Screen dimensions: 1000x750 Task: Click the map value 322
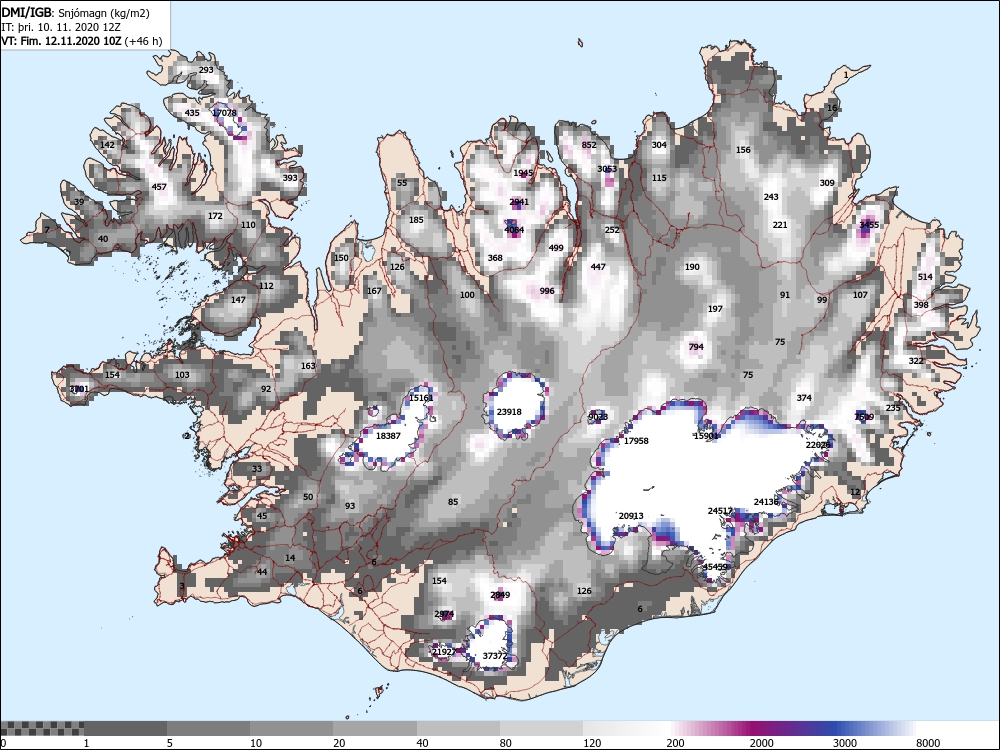(916, 361)
